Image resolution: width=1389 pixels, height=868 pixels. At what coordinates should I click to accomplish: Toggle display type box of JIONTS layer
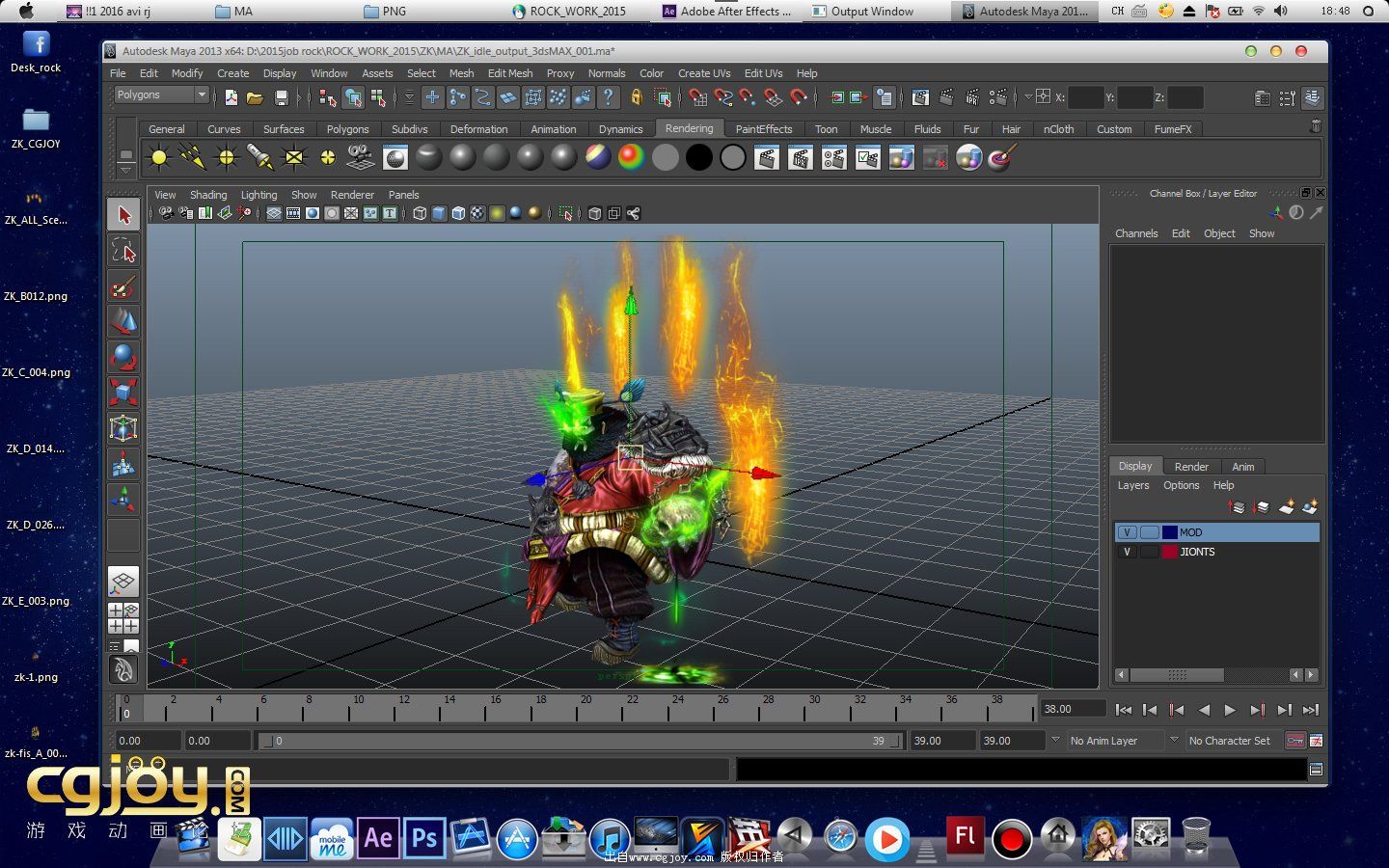(1149, 552)
